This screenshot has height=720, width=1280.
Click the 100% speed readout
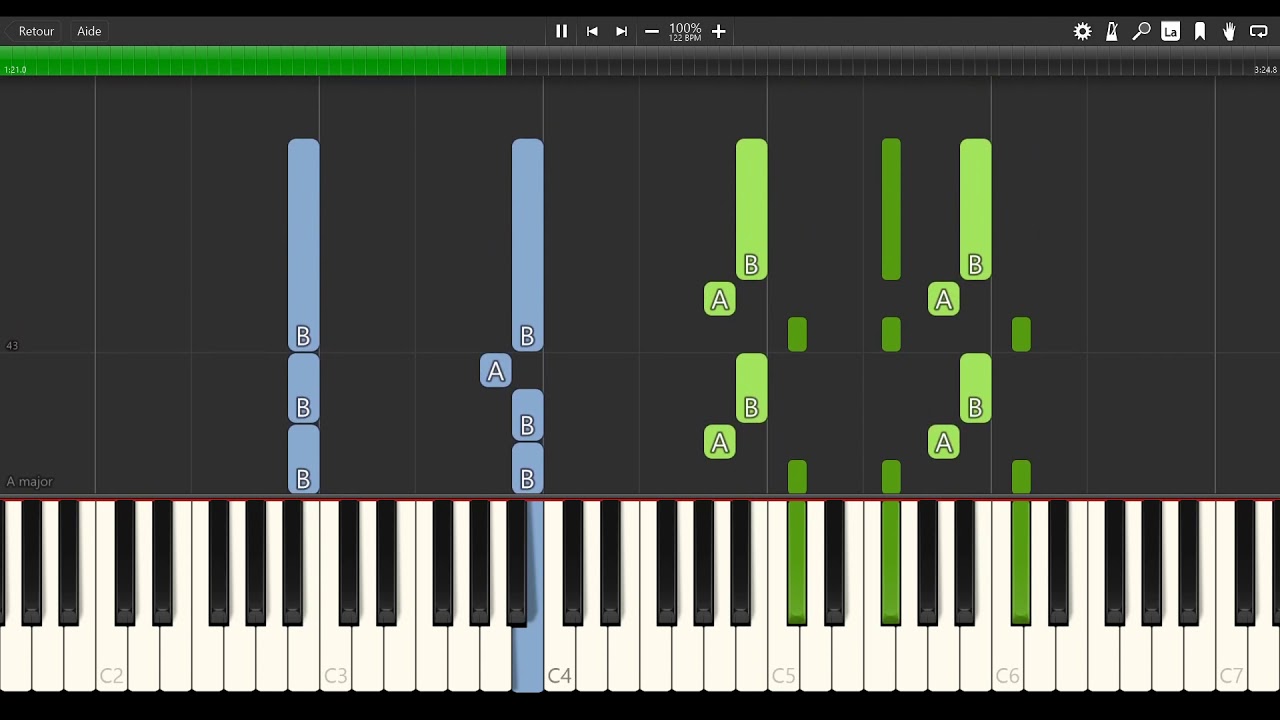click(x=685, y=28)
